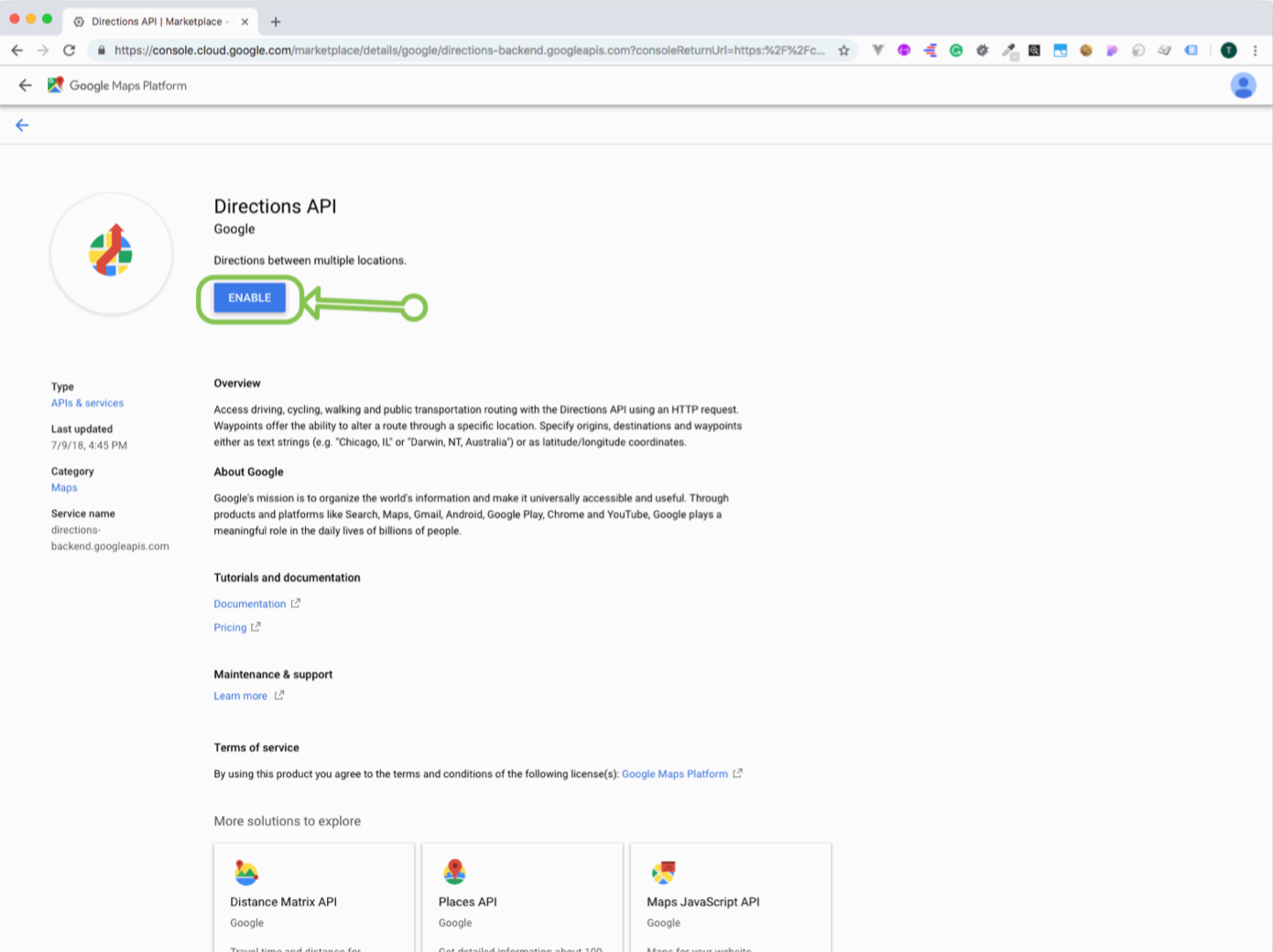This screenshot has height=952, width=1273.
Task: Open the Chrome three-dot menu
Action: (1255, 50)
